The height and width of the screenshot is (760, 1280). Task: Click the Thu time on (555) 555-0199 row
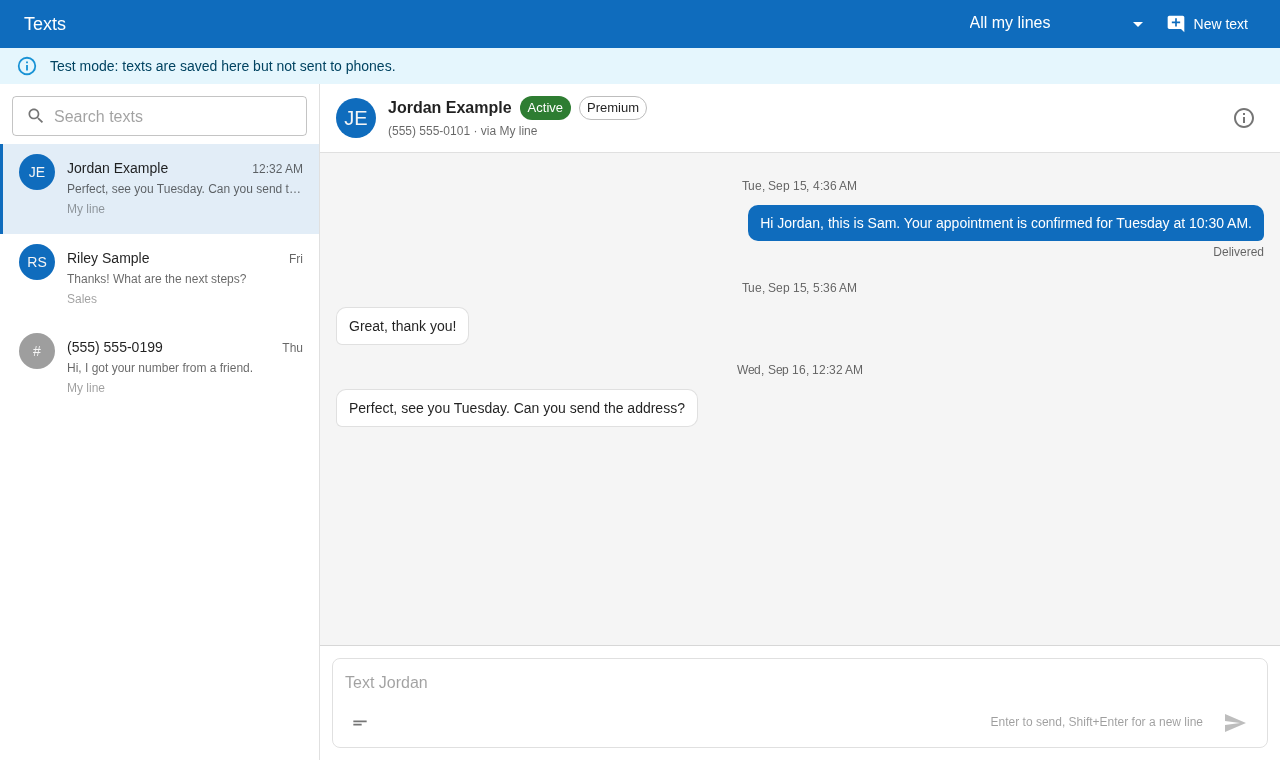coord(292,348)
